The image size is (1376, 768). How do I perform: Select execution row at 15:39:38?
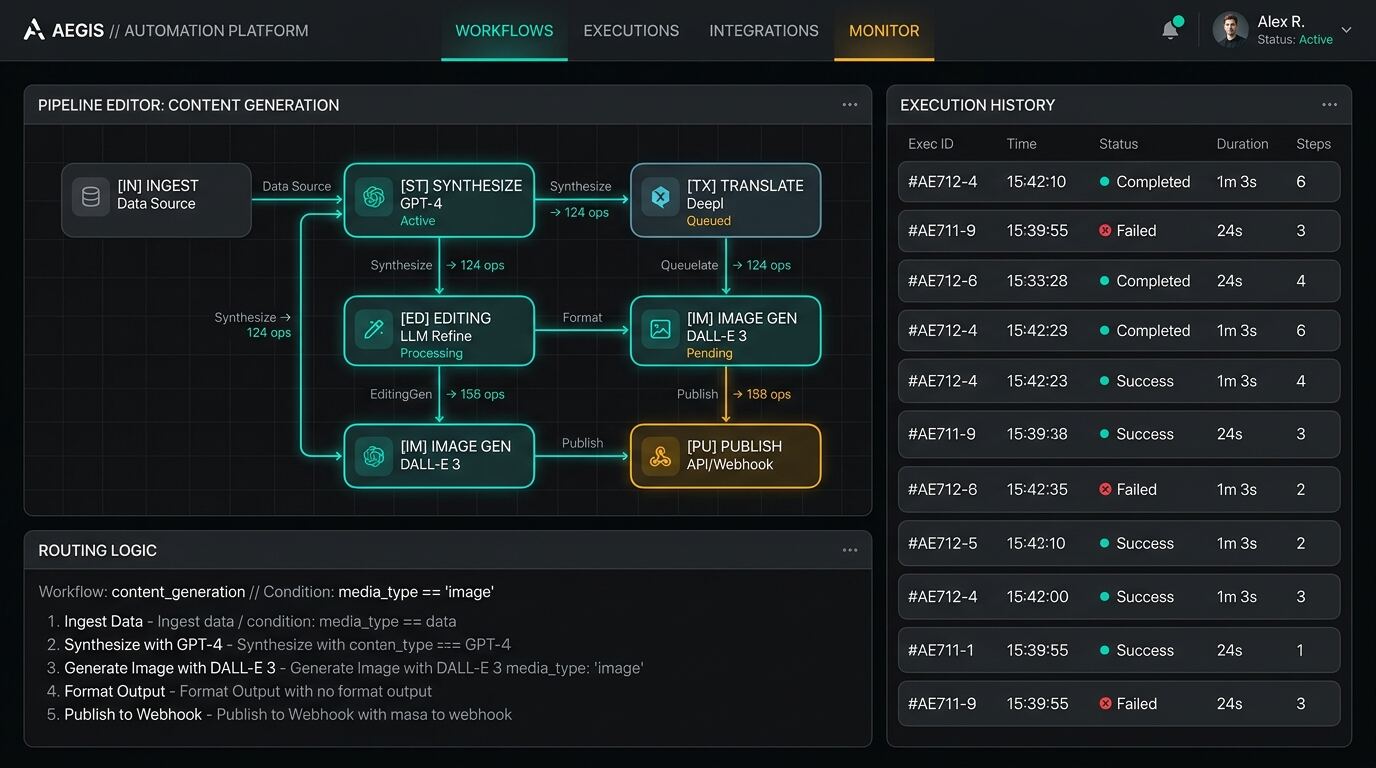click(1119, 434)
